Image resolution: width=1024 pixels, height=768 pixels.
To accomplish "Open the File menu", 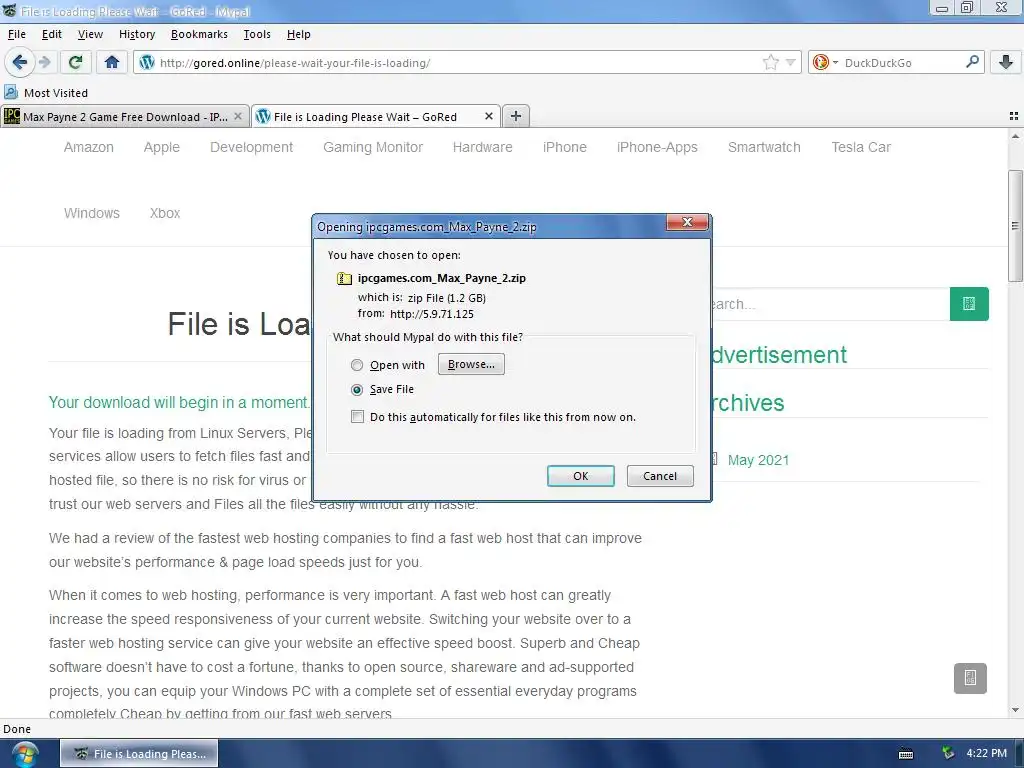I will pyautogui.click(x=17, y=34).
